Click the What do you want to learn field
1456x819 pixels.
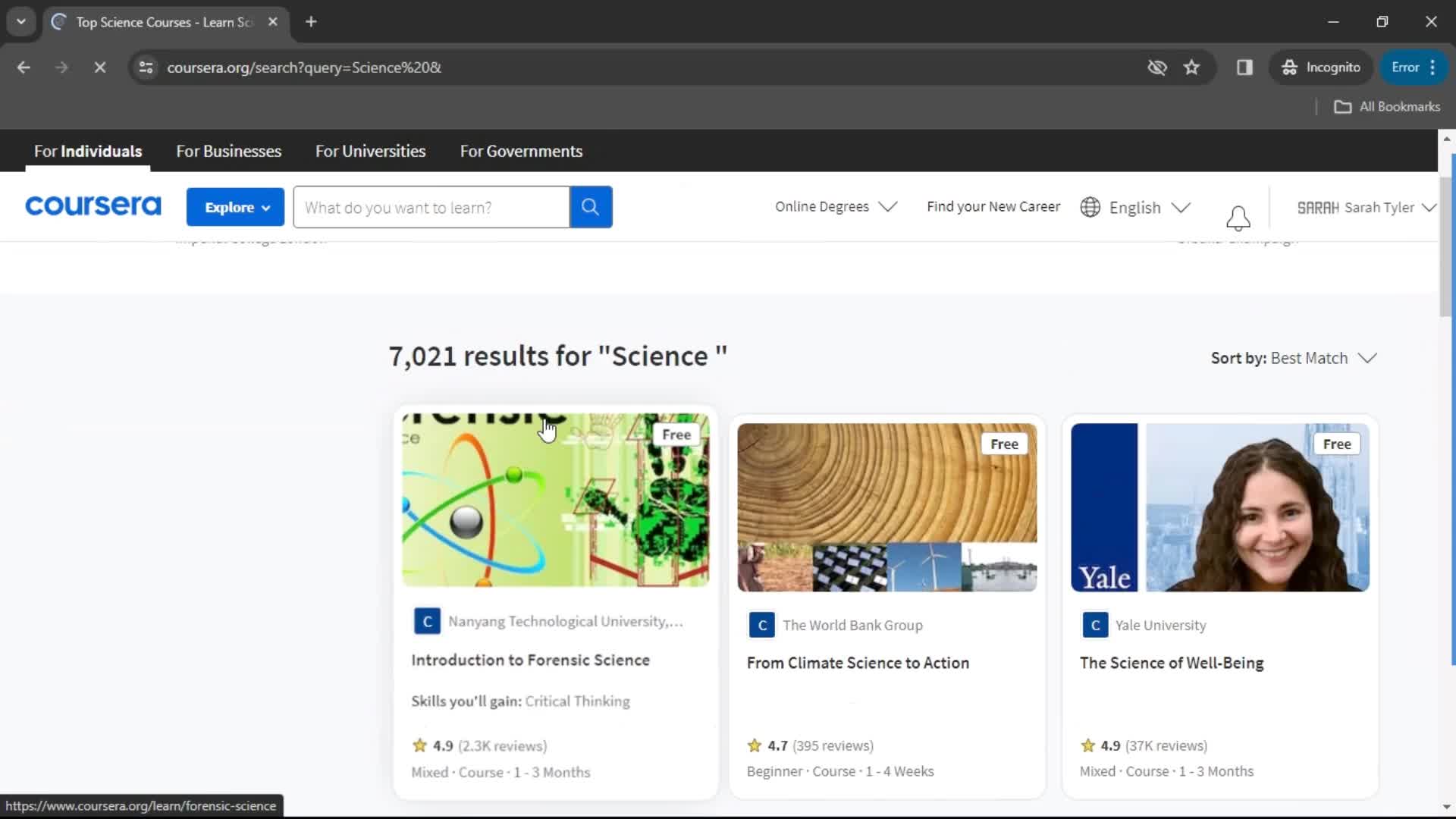tap(431, 207)
